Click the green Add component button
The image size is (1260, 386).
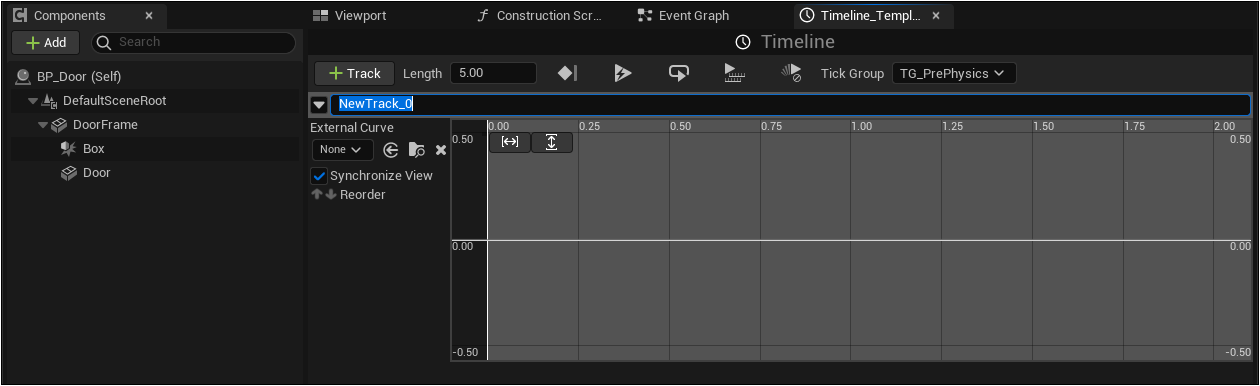[x=46, y=43]
